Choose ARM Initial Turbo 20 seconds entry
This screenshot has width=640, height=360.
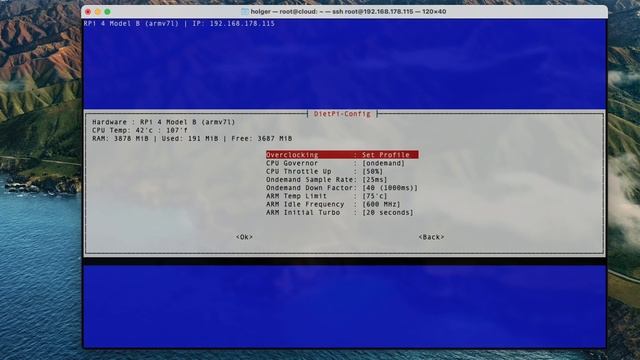(340, 212)
